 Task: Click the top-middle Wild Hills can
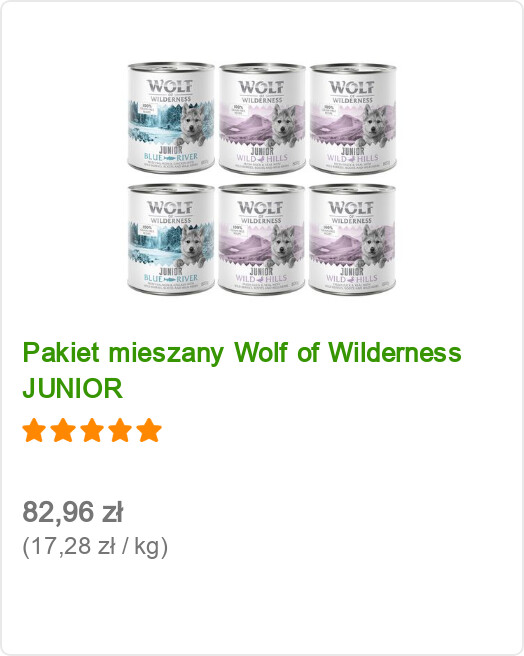coord(262,118)
